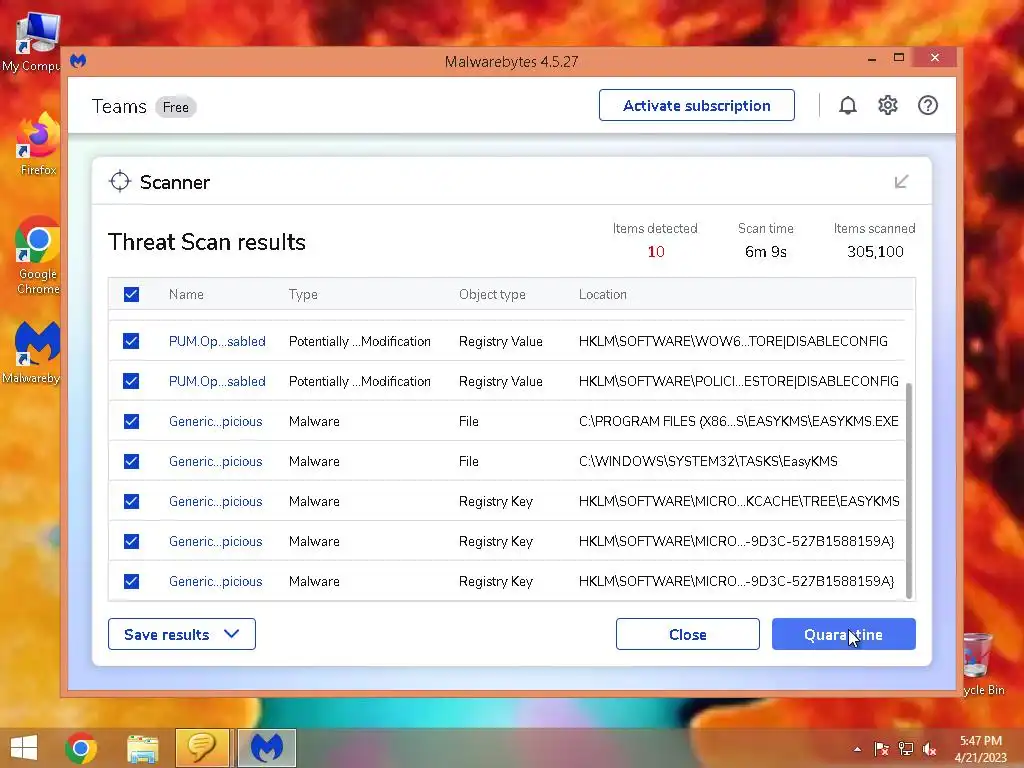Minimize the Malwarebytes window

pos(871,59)
